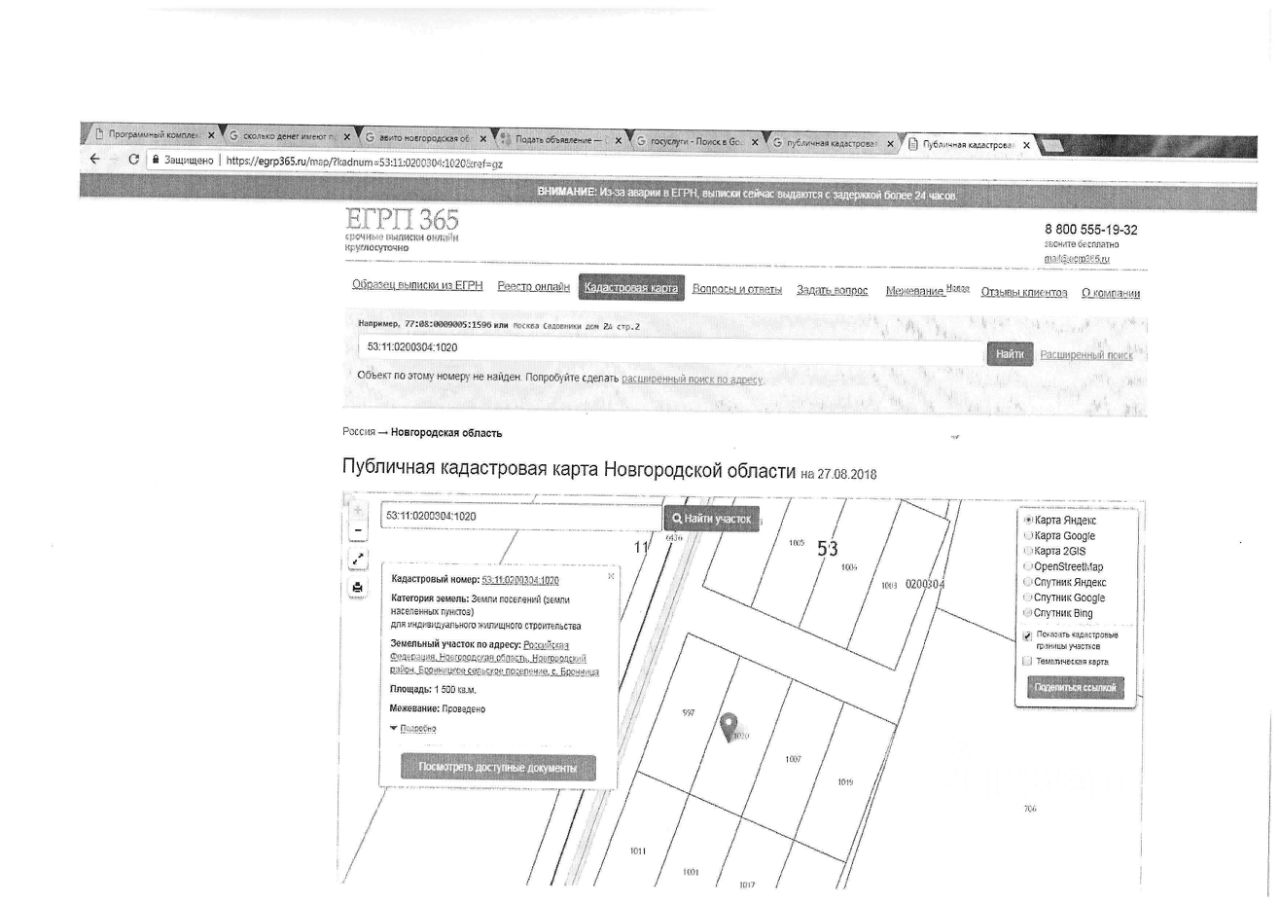
Task: Open the map in fullscreen mode
Action: click(357, 558)
